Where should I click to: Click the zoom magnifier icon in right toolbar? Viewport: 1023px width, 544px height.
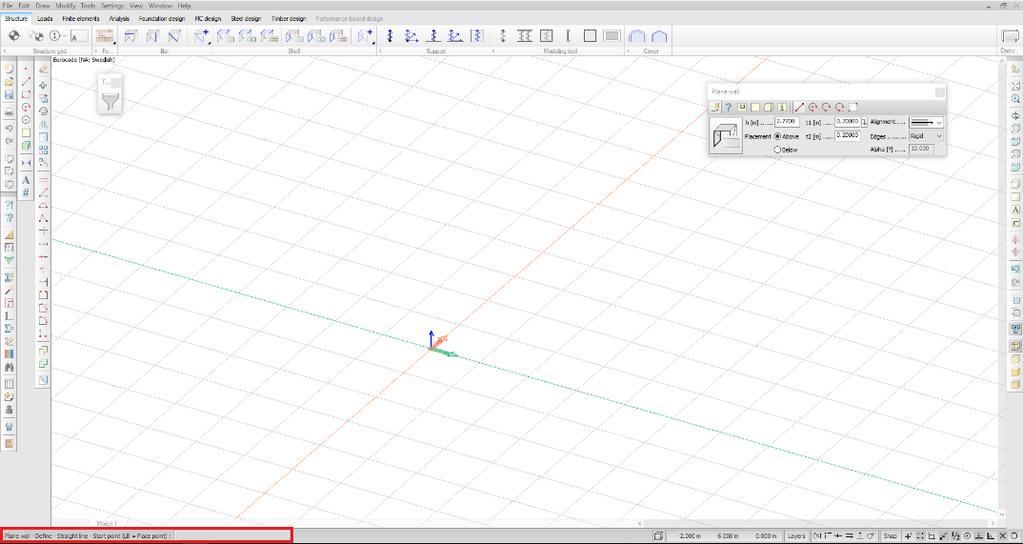pos(1015,98)
